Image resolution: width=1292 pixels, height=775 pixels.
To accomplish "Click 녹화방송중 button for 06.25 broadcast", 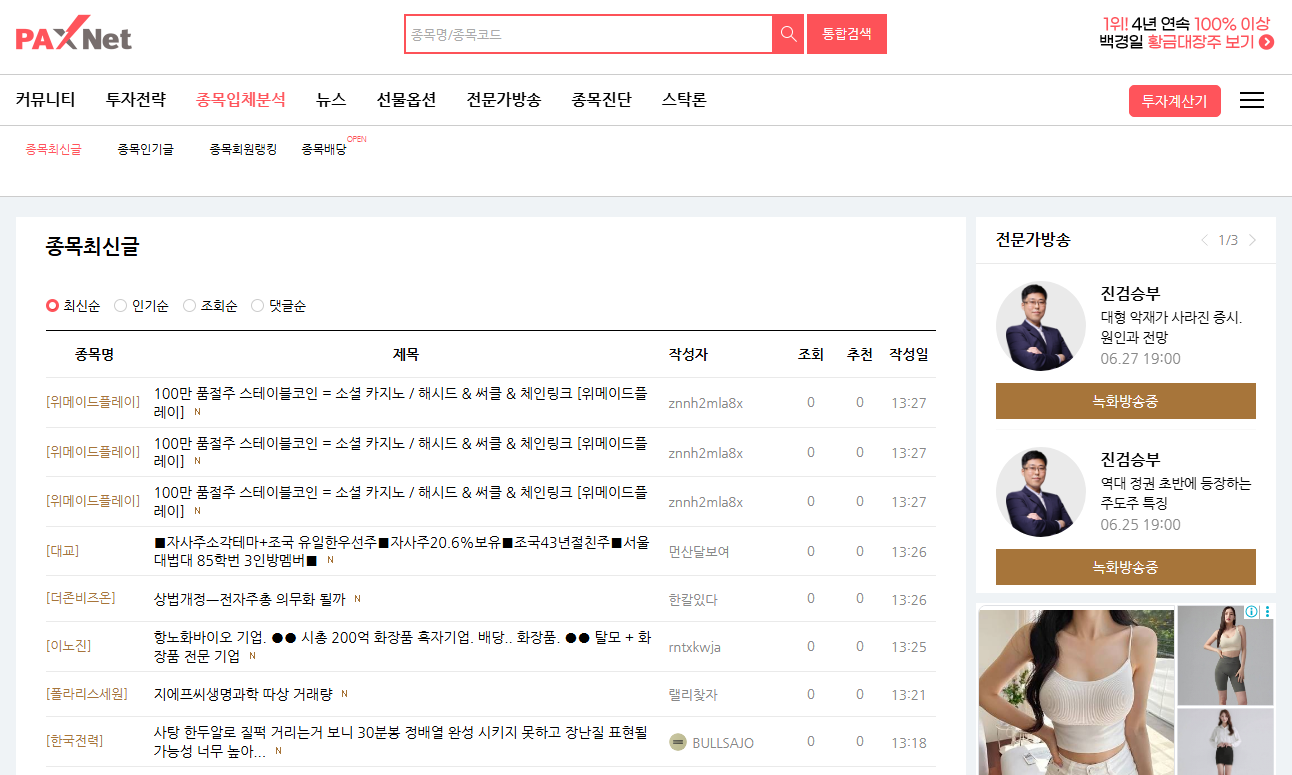I will [x=1126, y=567].
